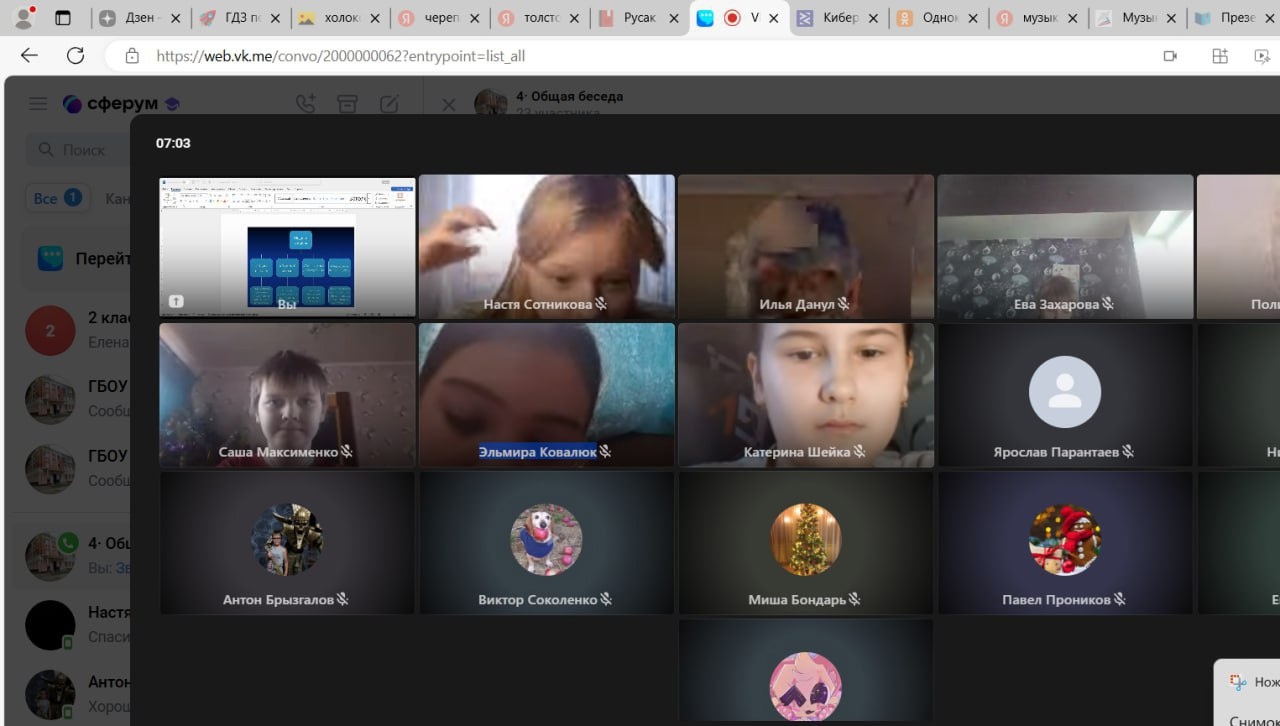Click the muted mic icon beside Катерина Шейка
This screenshot has height=726, width=1280.
tap(859, 452)
